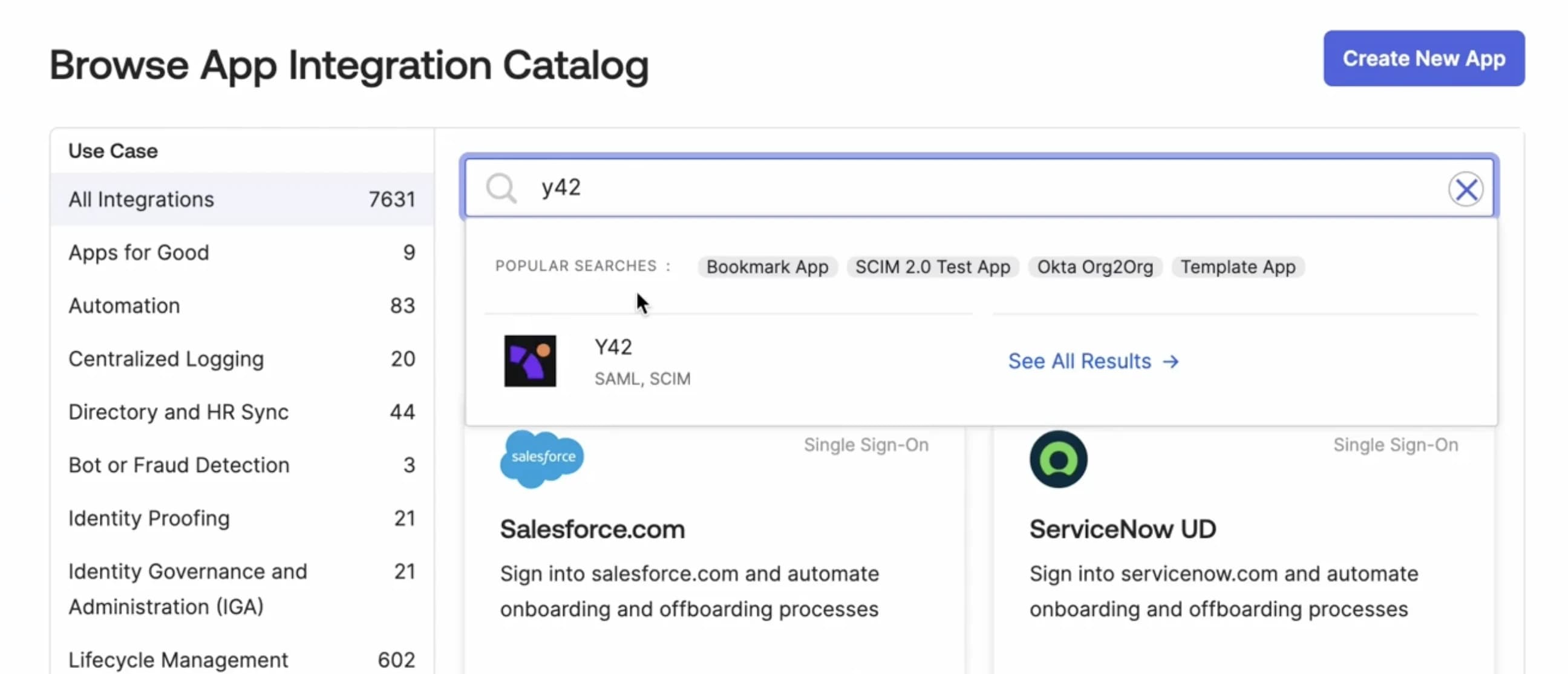Image resolution: width=1568 pixels, height=674 pixels.
Task: Click the 602 count for Lifecycle Management
Action: coord(396,659)
